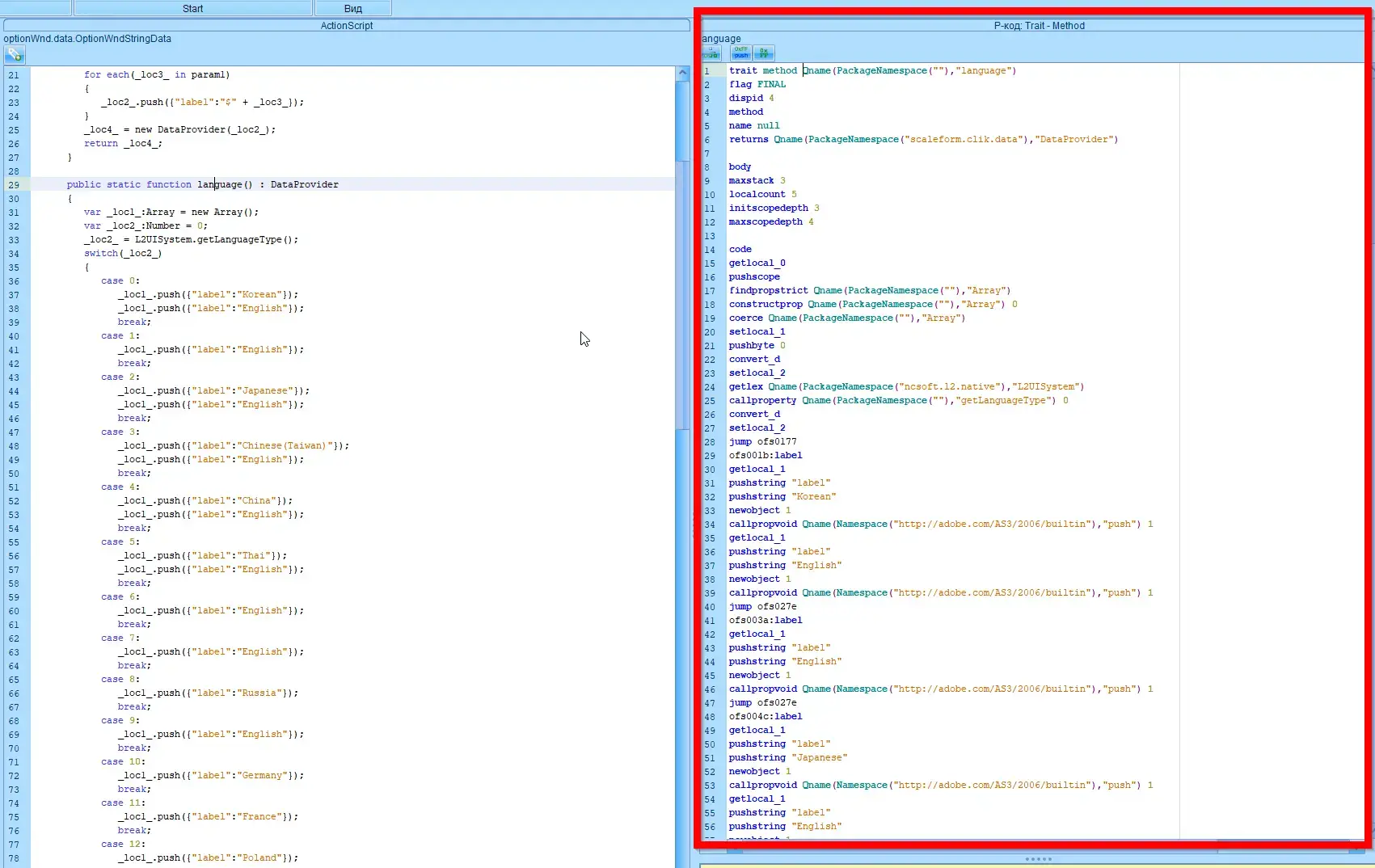
Task: Click the '_loc4_ = new DataProvider(_loc2_);' line
Action: (180, 129)
